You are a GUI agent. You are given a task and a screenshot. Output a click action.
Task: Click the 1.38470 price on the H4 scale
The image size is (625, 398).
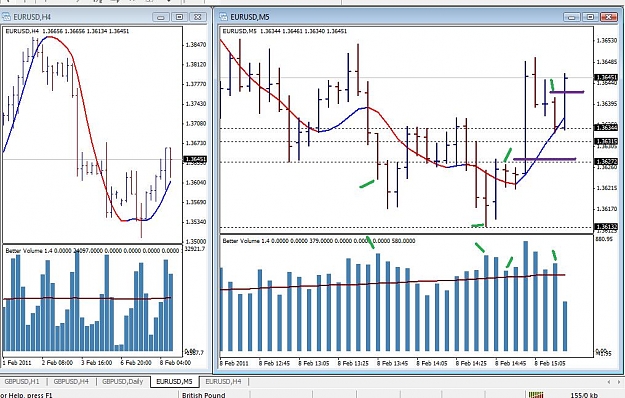point(196,45)
